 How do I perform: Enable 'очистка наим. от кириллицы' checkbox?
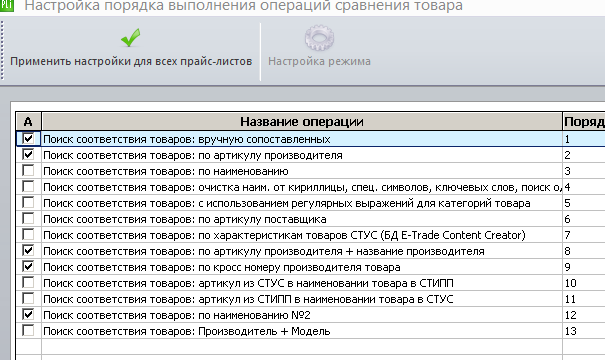tap(28, 187)
